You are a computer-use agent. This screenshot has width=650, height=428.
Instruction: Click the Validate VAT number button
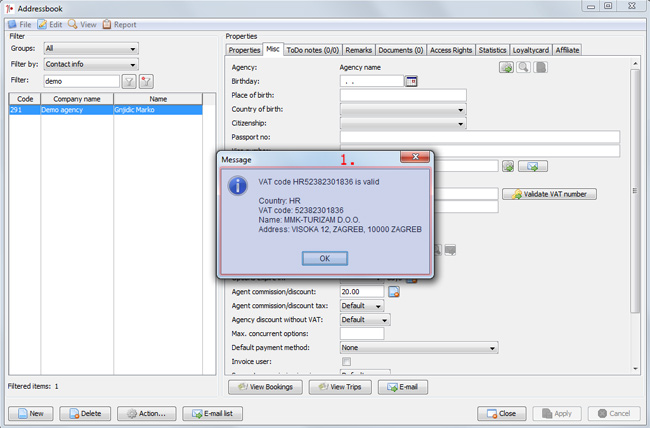(x=549, y=194)
